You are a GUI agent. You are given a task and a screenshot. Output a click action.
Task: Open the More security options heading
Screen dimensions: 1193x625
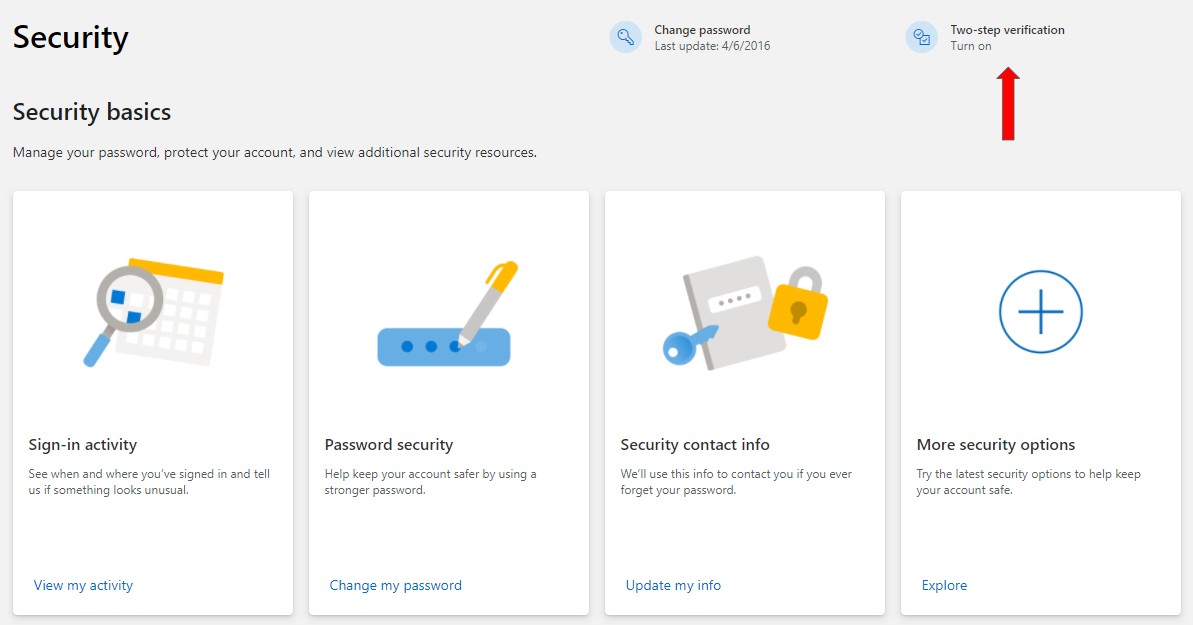[x=996, y=444]
